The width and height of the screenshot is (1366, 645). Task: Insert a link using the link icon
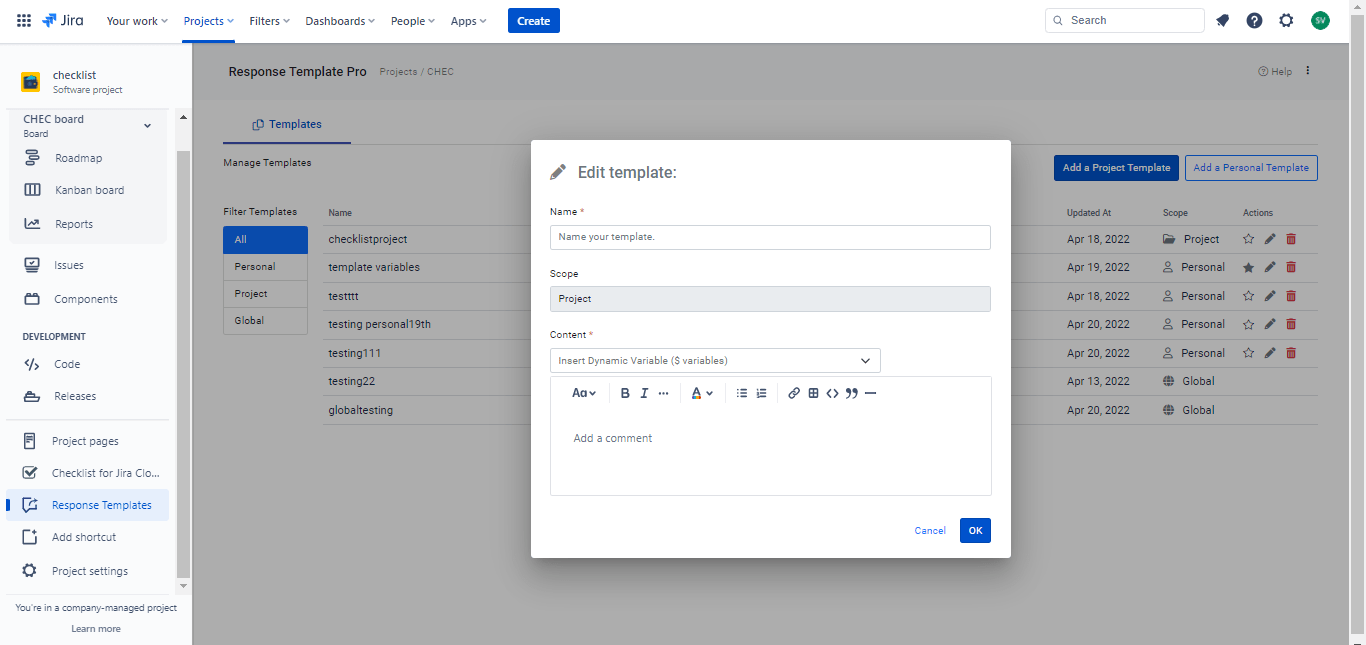[x=794, y=392]
